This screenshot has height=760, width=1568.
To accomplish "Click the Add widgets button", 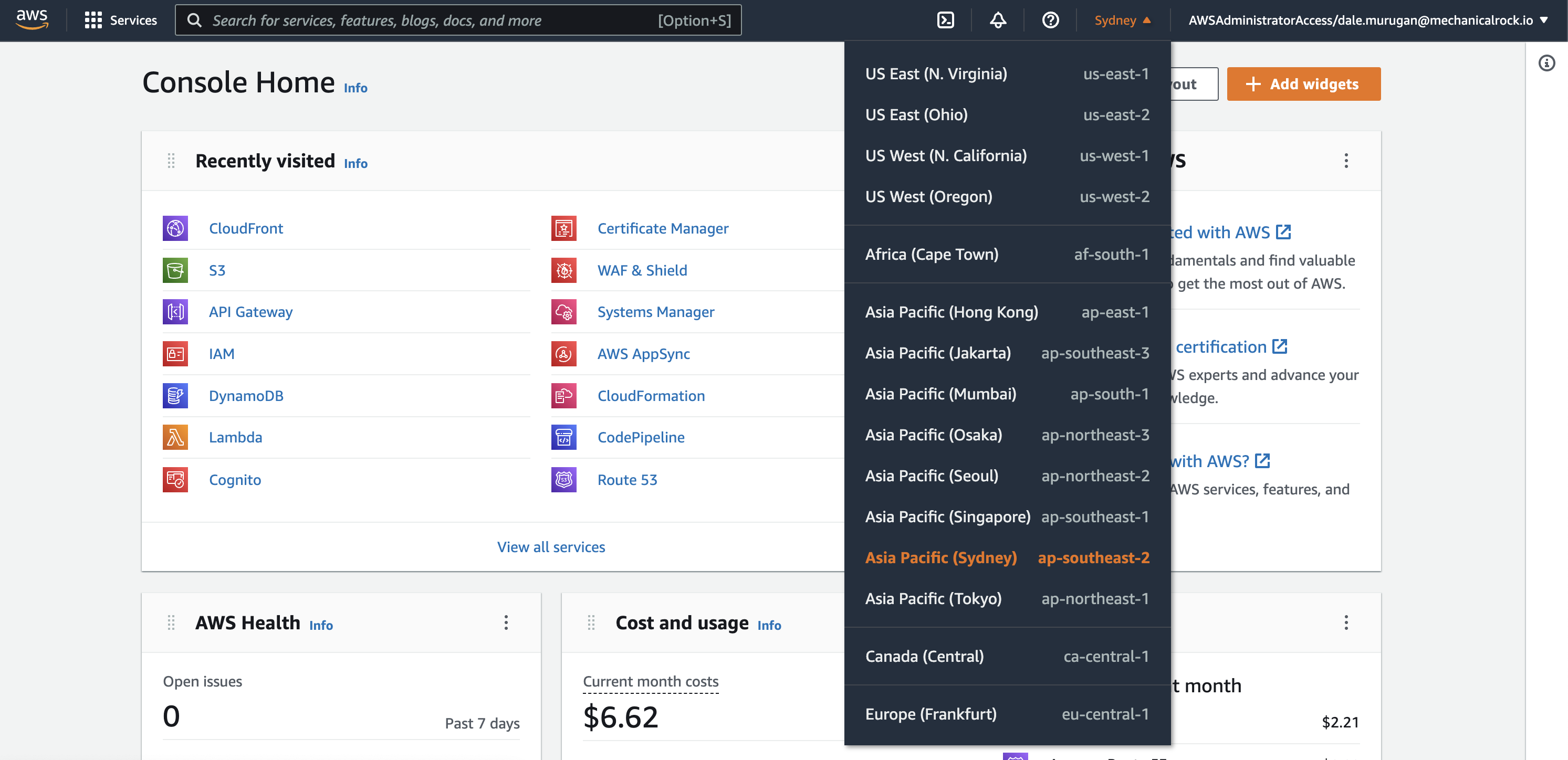I will tap(1303, 84).
